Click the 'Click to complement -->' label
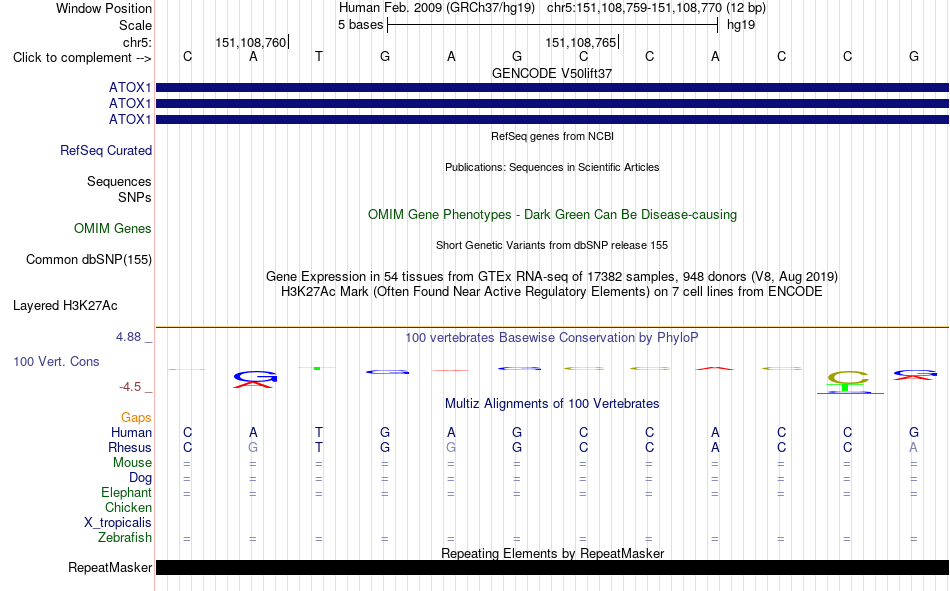950x591 pixels. 82,58
